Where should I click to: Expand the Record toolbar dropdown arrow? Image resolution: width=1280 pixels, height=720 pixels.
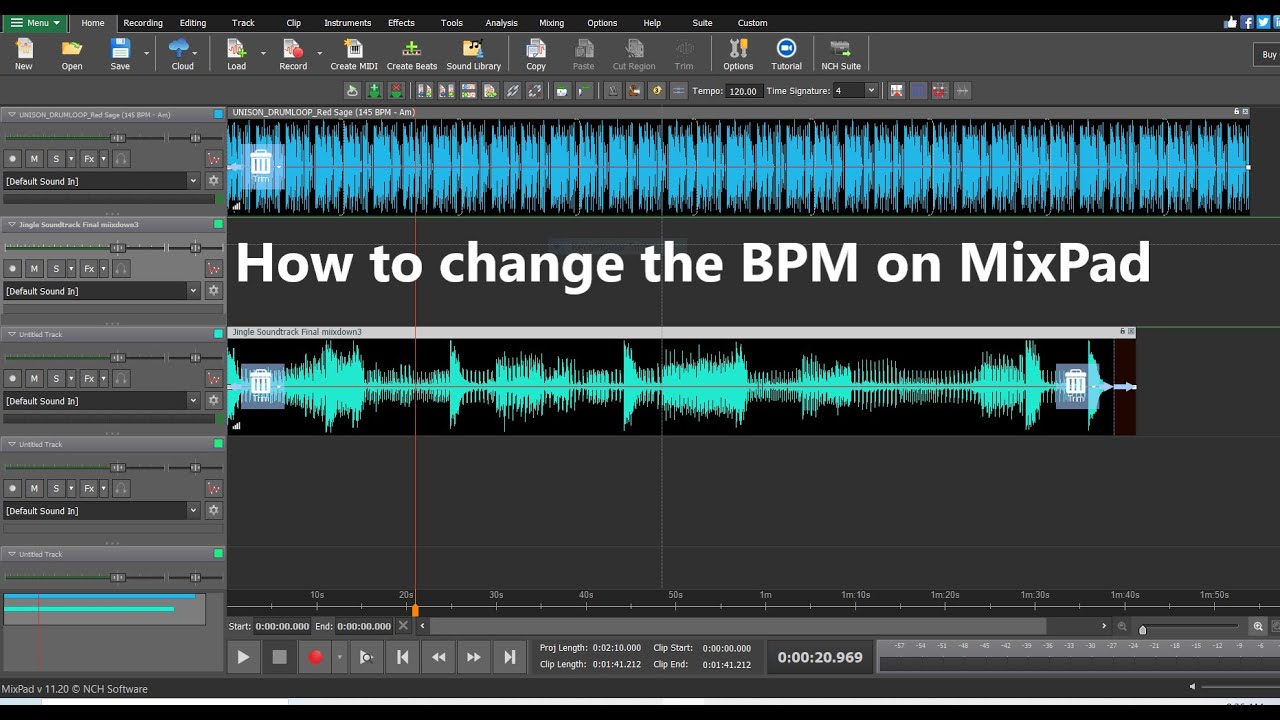point(320,54)
